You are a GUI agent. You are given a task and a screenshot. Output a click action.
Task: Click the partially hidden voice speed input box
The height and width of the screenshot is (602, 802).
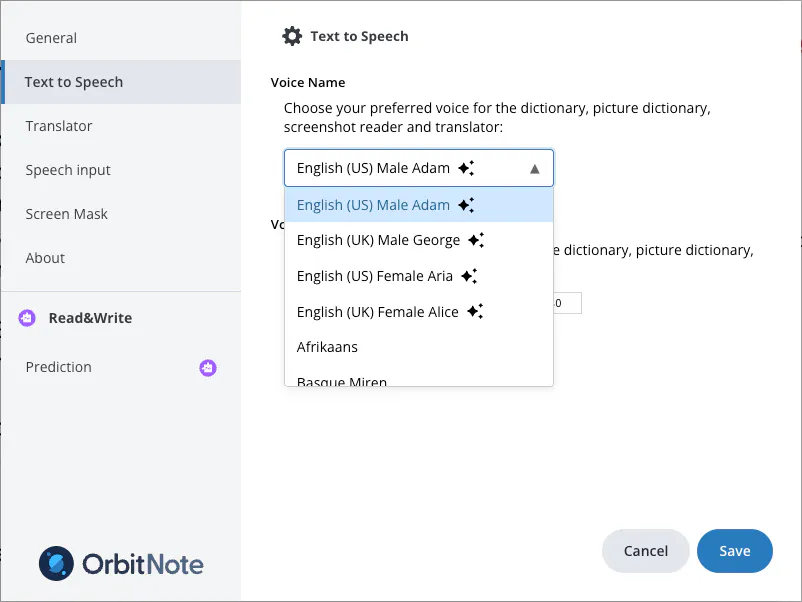(567, 303)
